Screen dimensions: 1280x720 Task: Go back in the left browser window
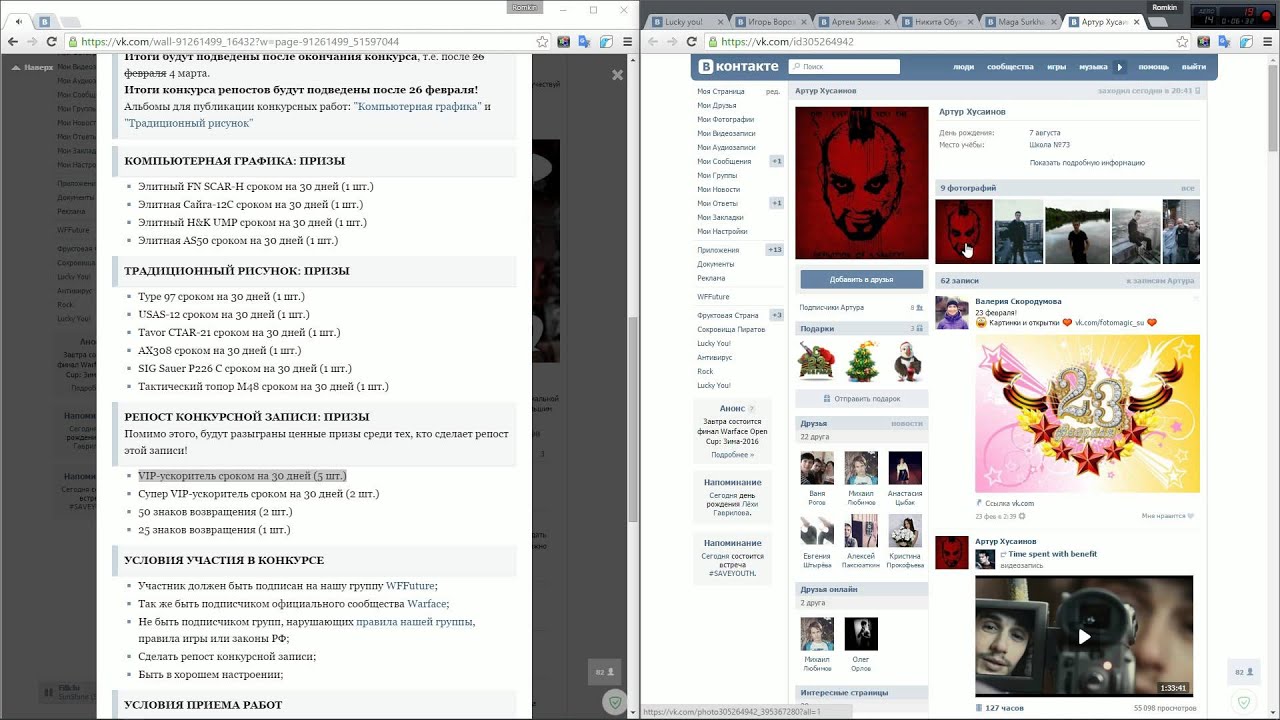tap(12, 42)
